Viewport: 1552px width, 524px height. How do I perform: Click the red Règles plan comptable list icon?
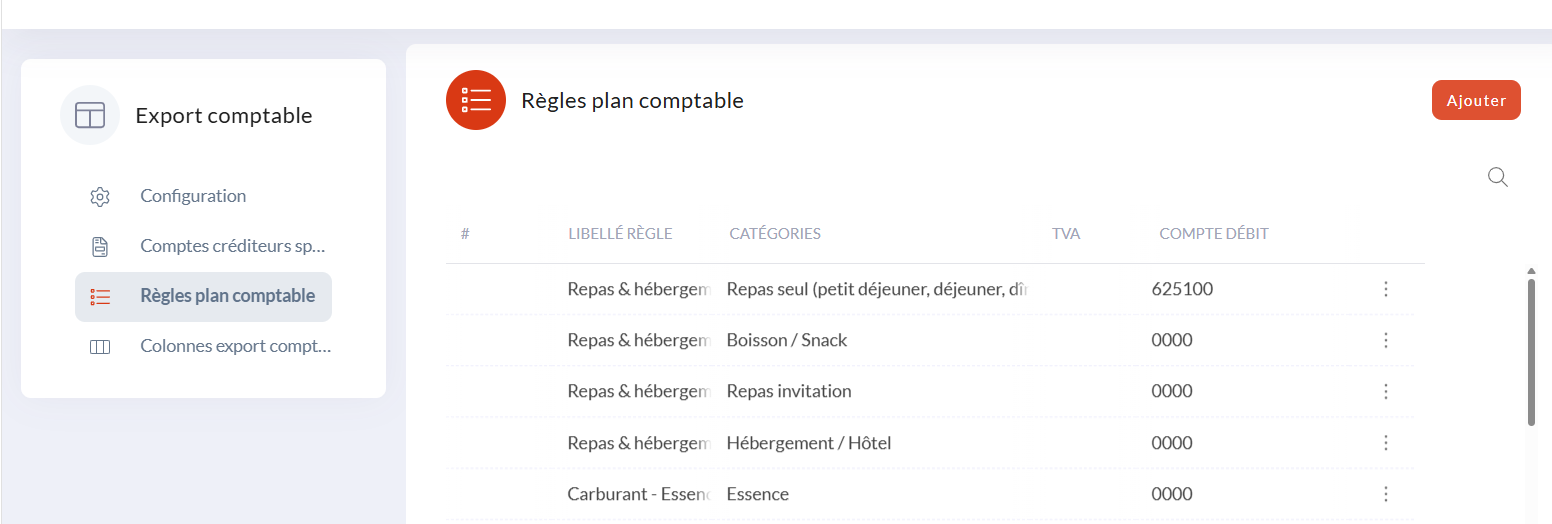(476, 100)
